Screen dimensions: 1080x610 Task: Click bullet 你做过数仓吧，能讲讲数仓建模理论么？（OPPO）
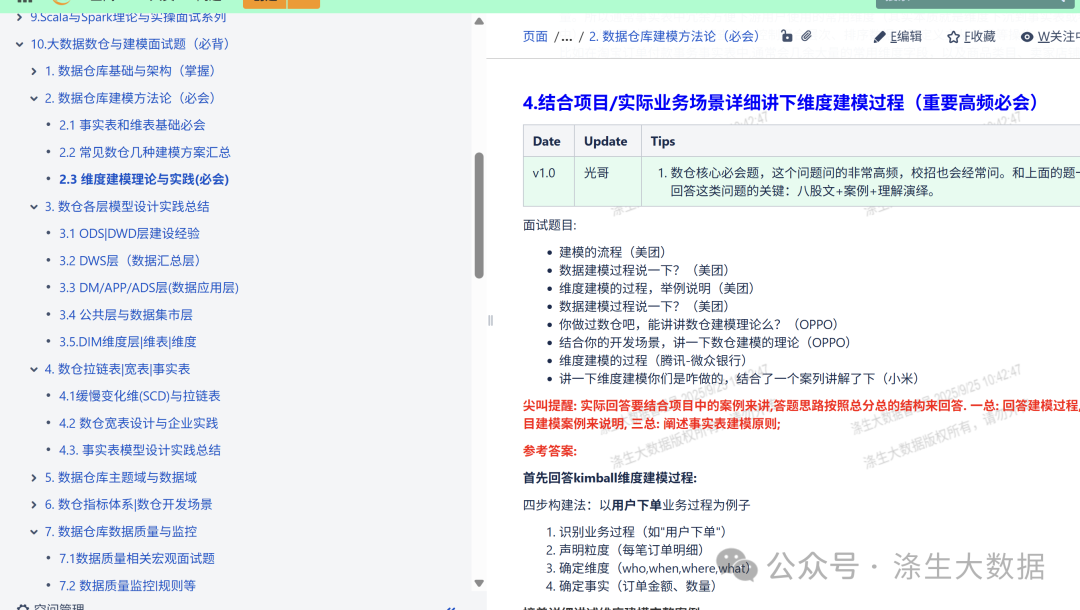tap(698, 324)
